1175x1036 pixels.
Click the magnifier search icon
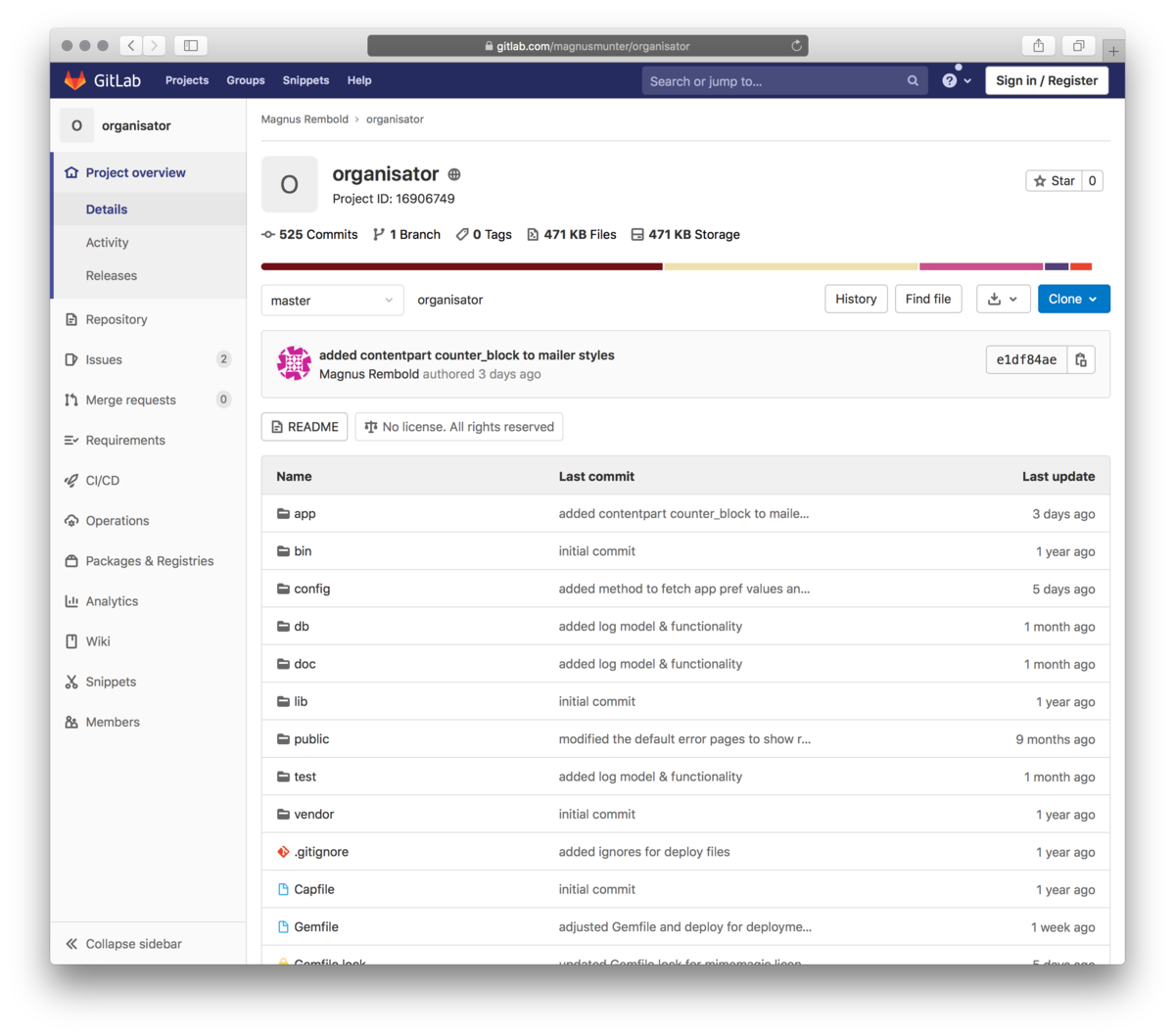point(913,81)
